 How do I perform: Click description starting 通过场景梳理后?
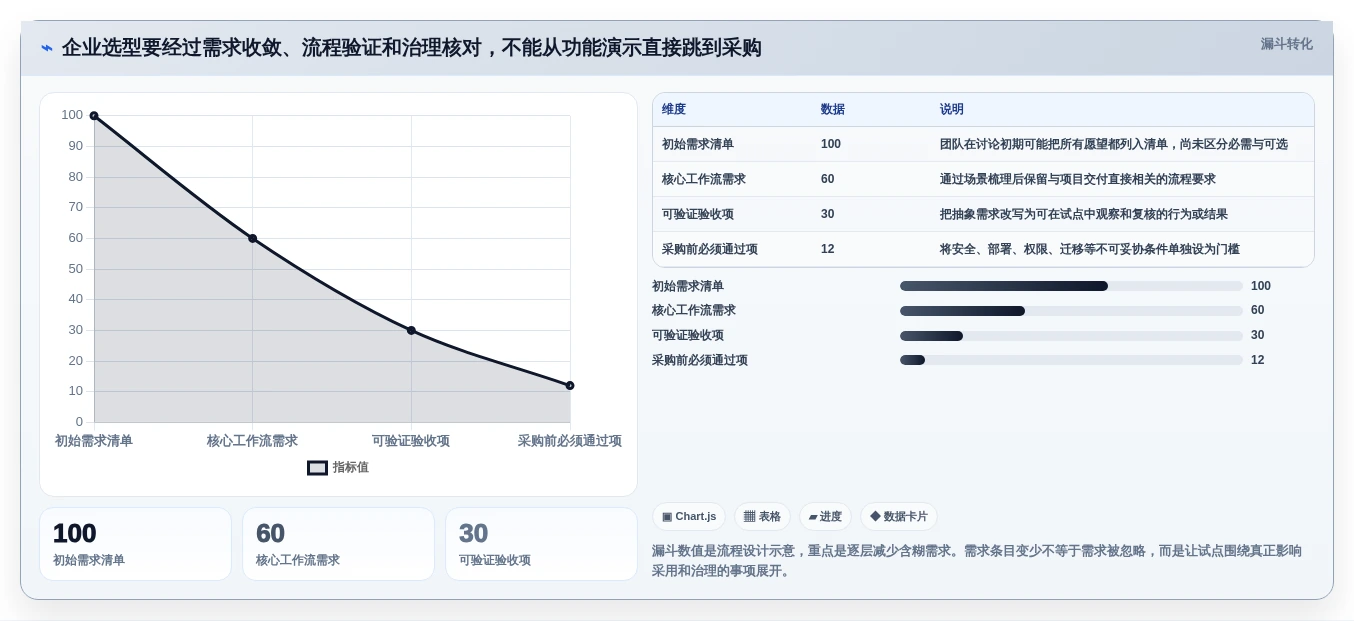[x=1078, y=179]
